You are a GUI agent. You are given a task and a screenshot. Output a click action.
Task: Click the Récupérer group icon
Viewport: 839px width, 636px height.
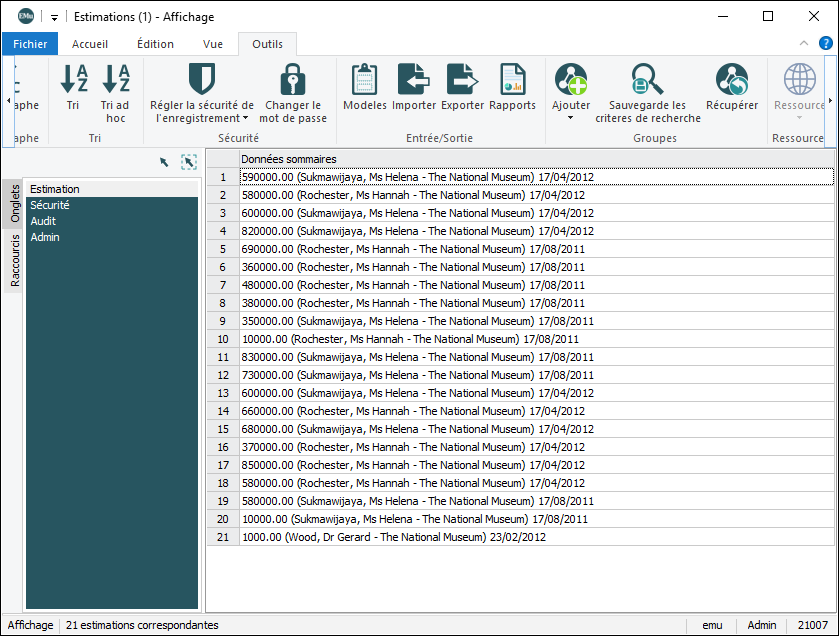pyautogui.click(x=731, y=81)
